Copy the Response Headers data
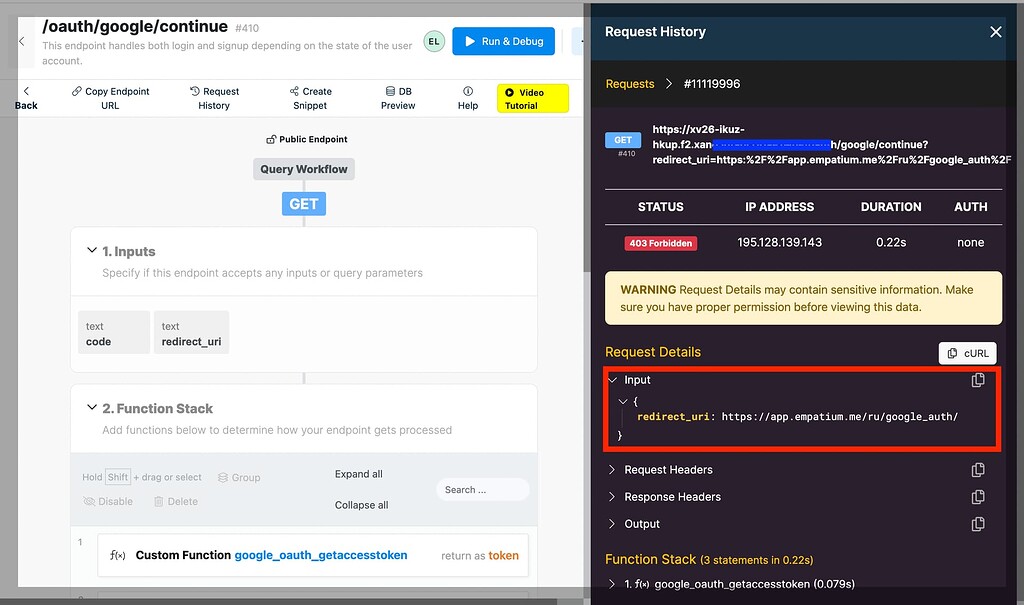 click(x=978, y=497)
